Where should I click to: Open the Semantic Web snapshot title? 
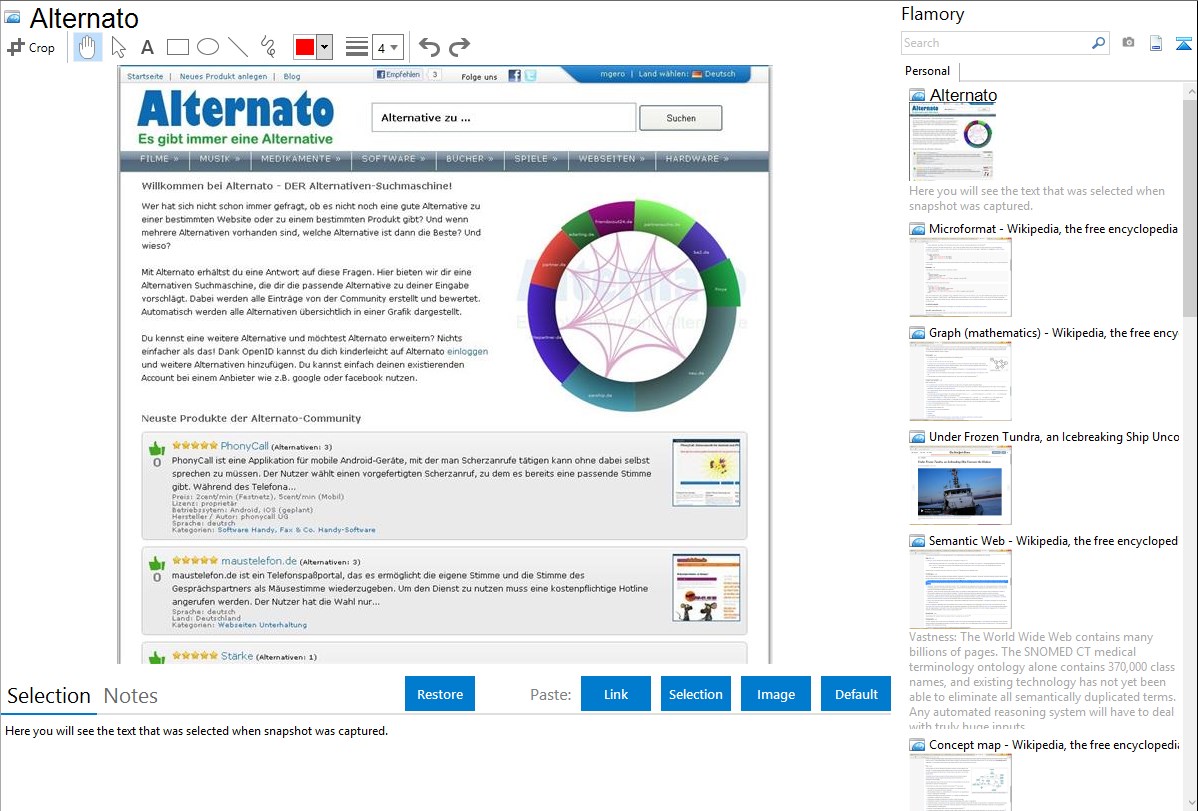[x=1053, y=540]
